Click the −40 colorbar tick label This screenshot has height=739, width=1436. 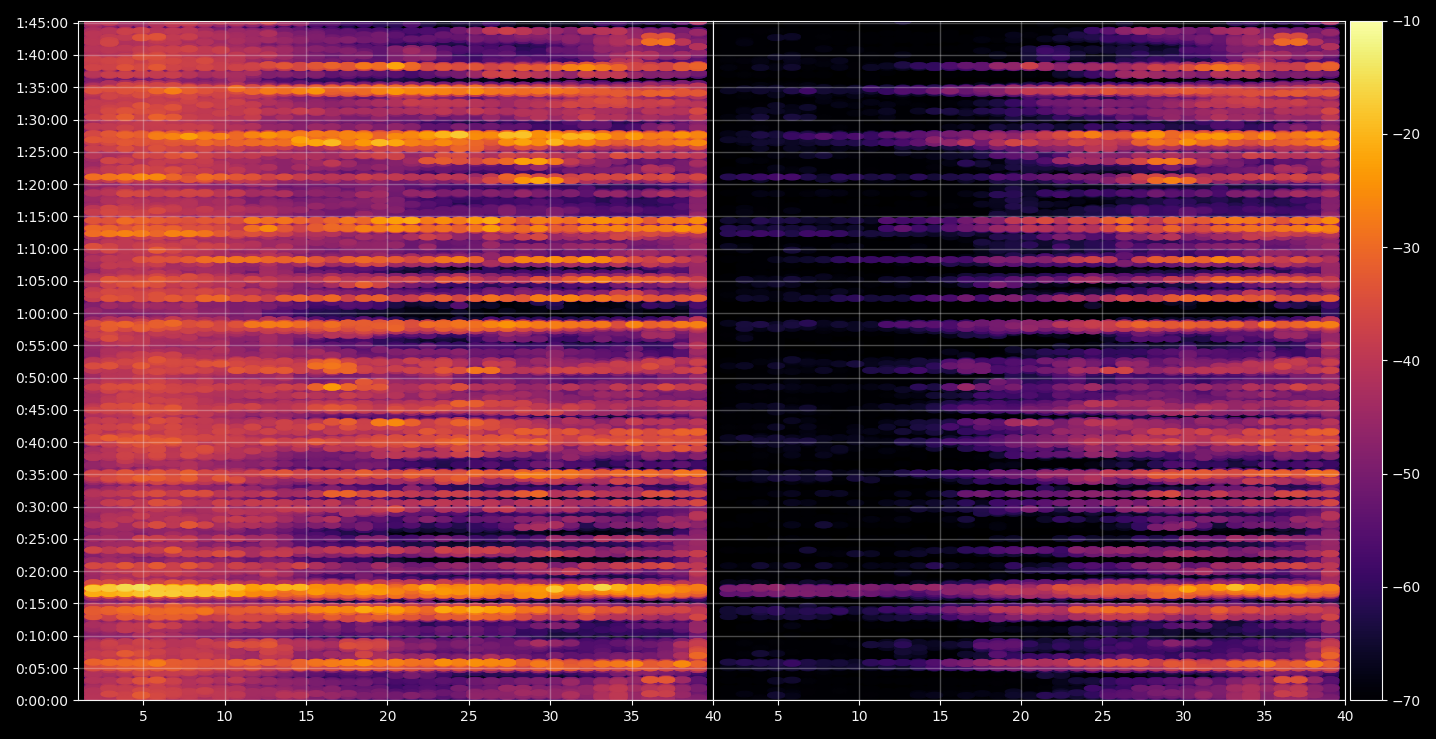(1406, 361)
